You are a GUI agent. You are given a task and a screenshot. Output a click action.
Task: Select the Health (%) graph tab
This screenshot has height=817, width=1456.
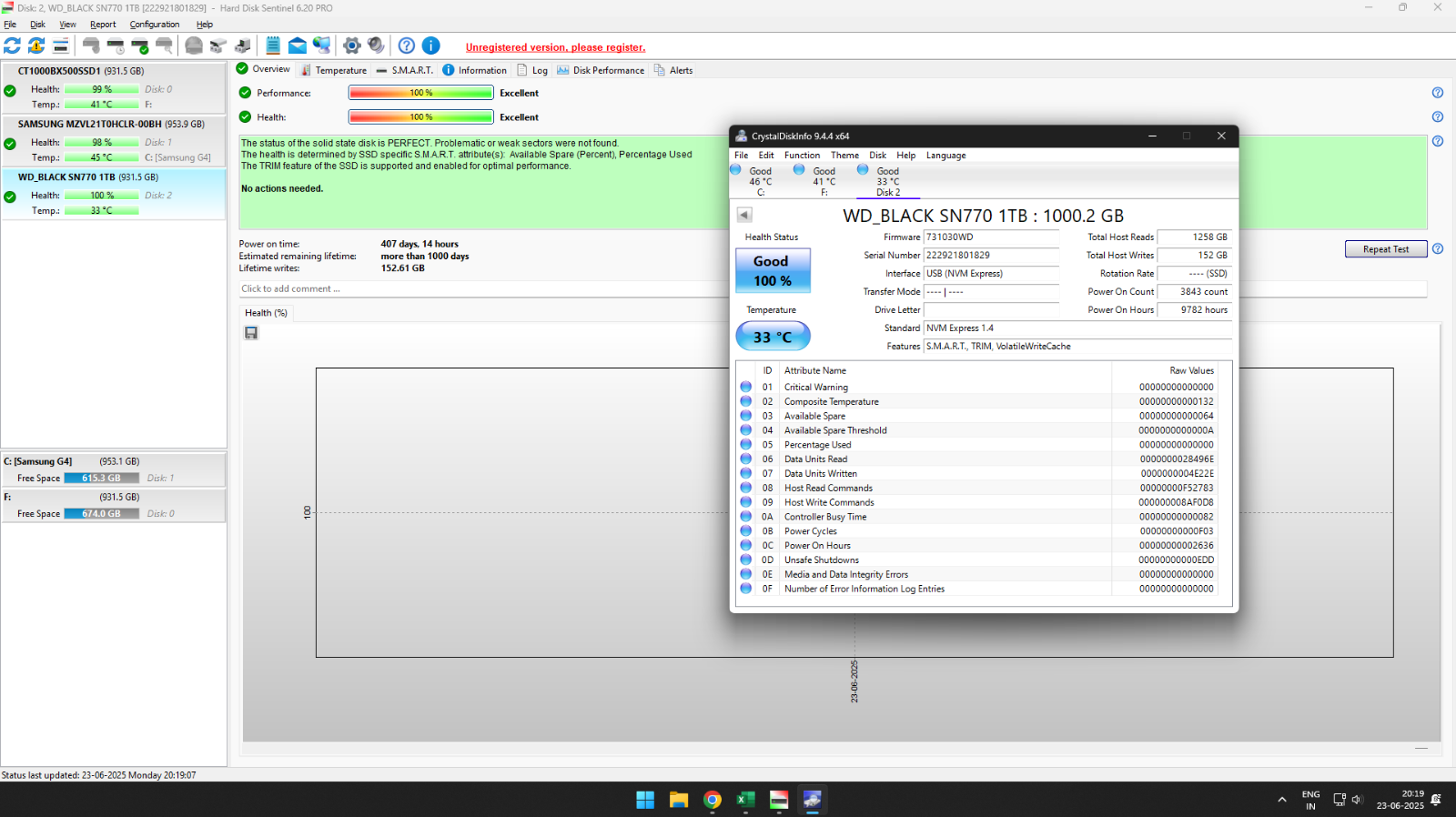pos(266,313)
